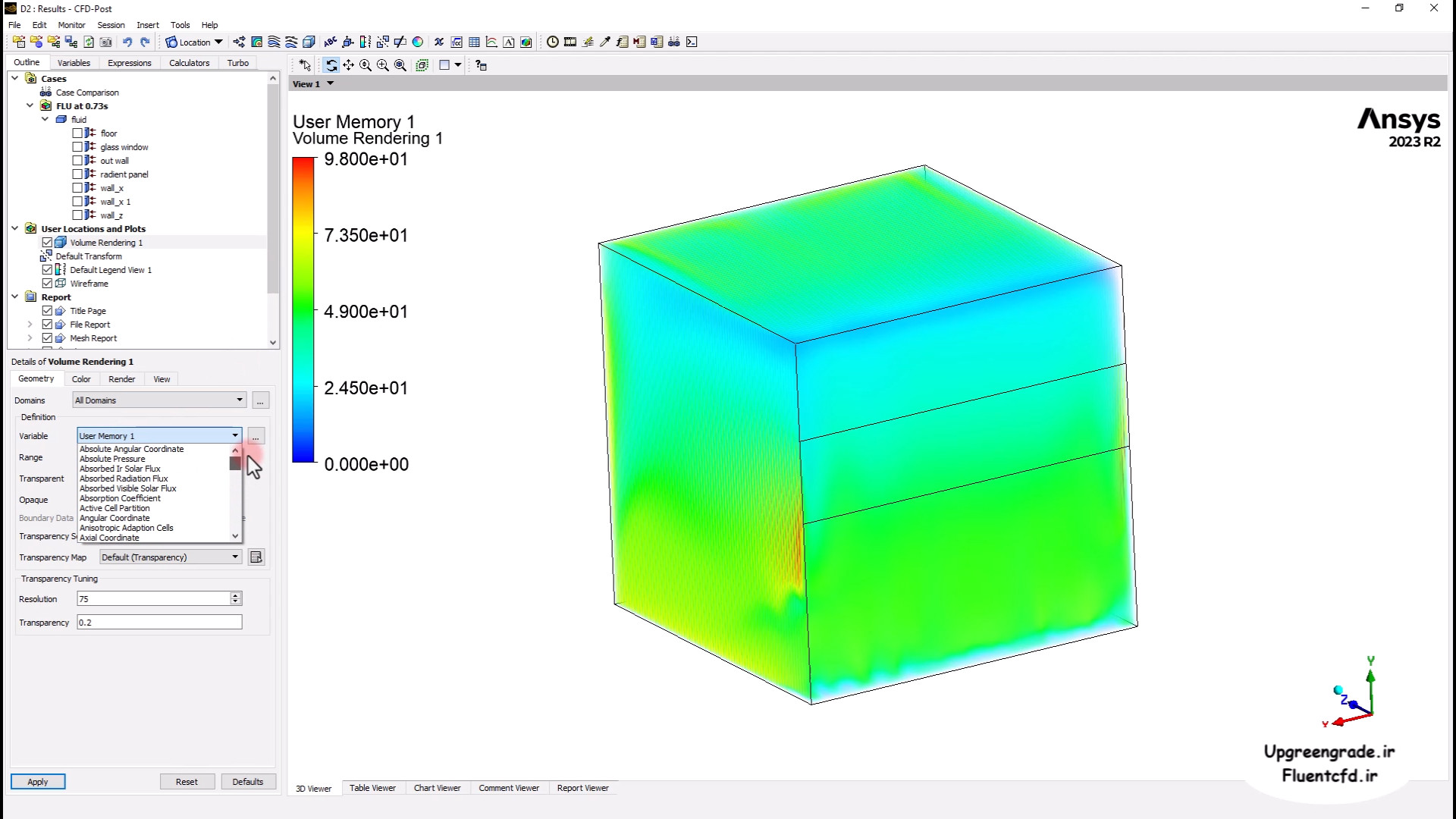Insert a Contour plot
This screenshot has width=1456, height=819.
coord(256,42)
